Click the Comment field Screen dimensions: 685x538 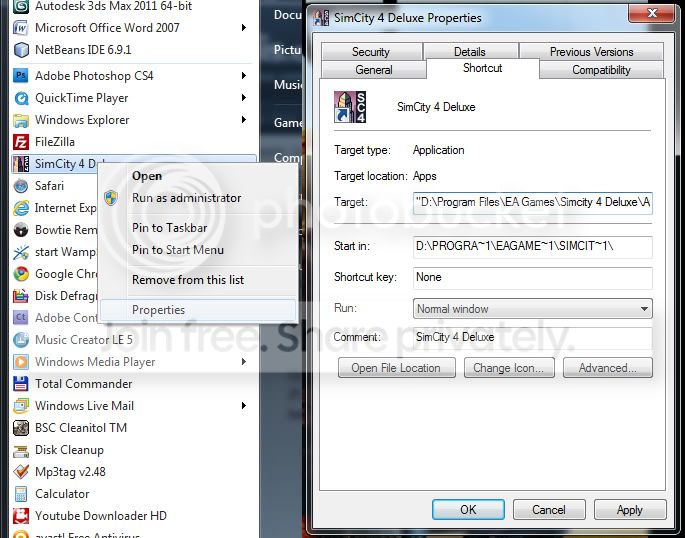(533, 338)
